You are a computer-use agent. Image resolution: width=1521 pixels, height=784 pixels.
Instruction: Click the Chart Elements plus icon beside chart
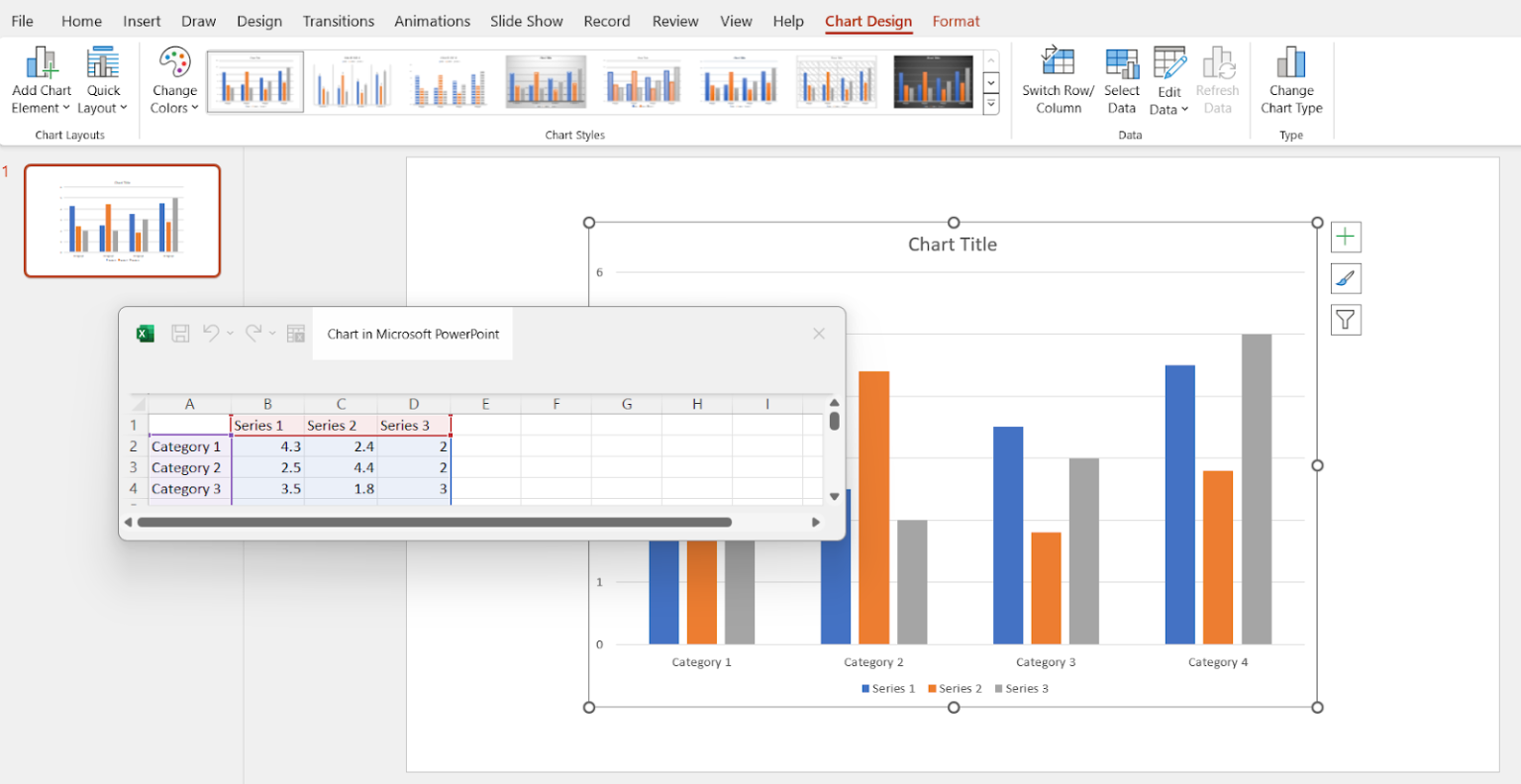tap(1346, 237)
